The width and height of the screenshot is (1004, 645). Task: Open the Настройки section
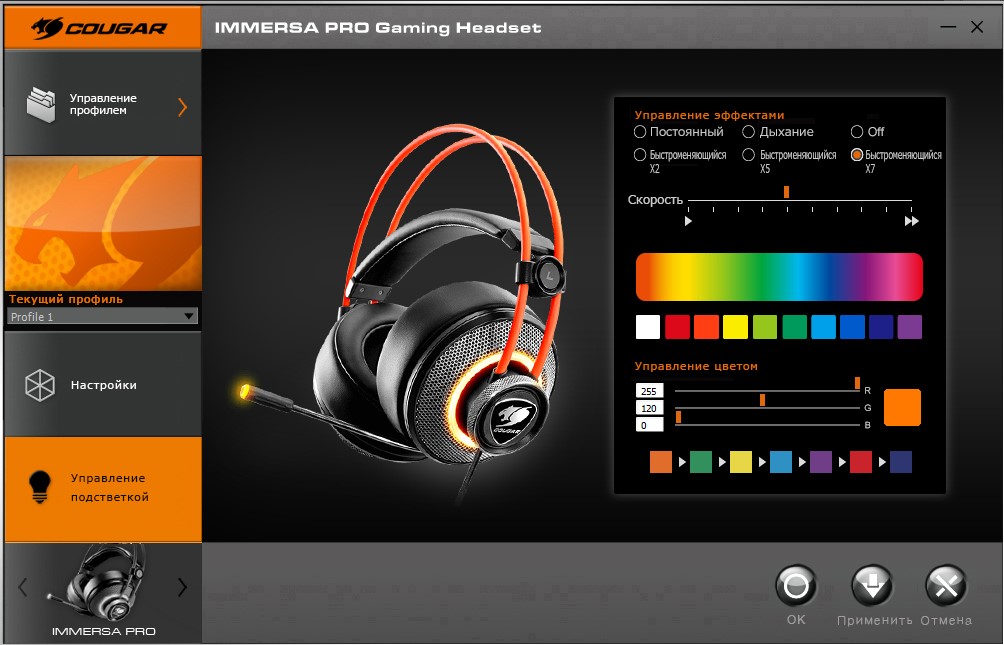[x=102, y=385]
